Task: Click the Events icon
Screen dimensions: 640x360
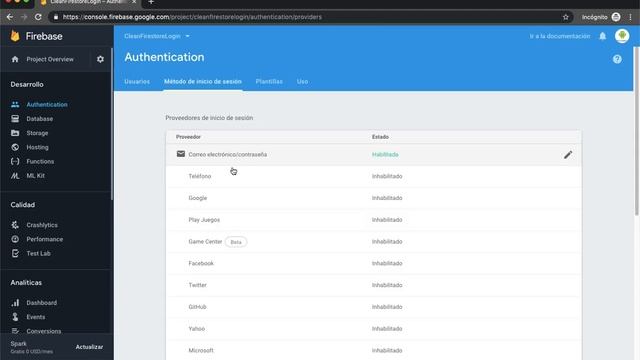Action: pos(15,317)
